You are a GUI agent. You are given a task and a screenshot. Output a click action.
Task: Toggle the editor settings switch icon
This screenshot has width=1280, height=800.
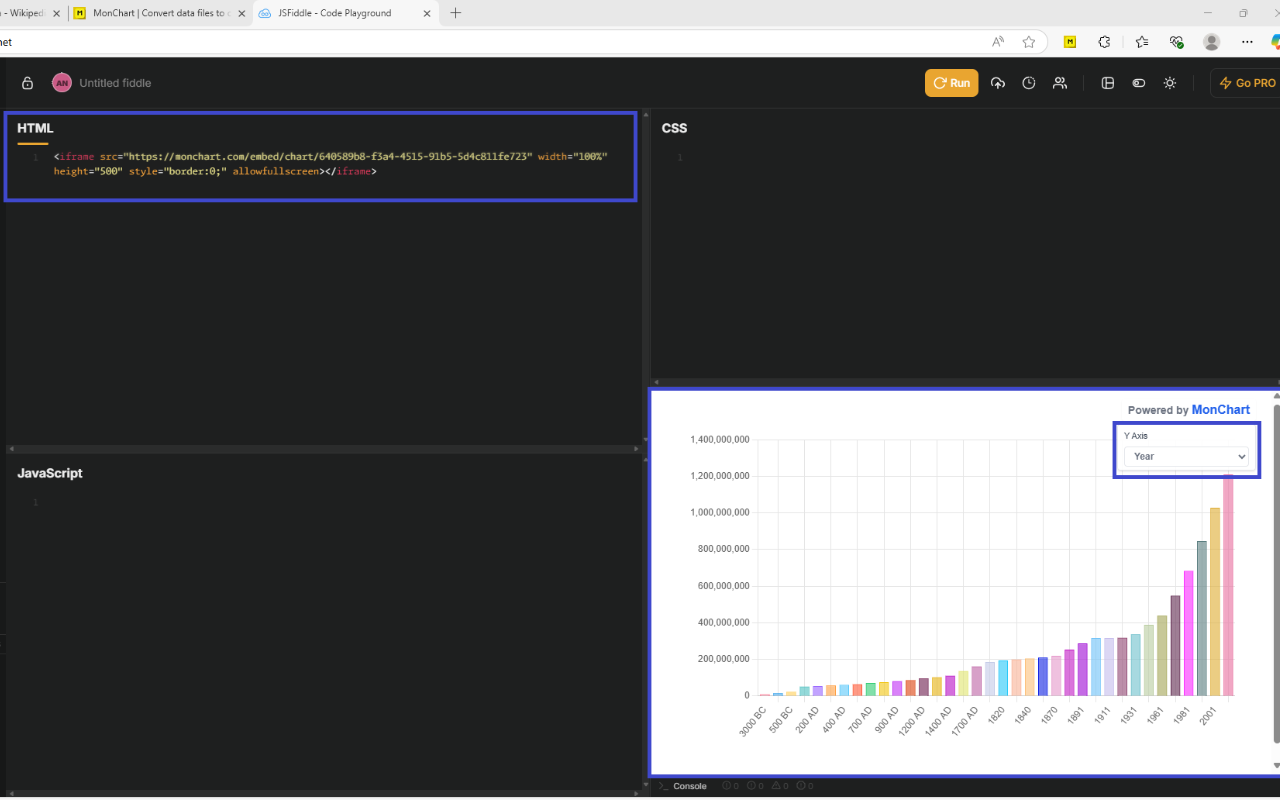[1138, 83]
